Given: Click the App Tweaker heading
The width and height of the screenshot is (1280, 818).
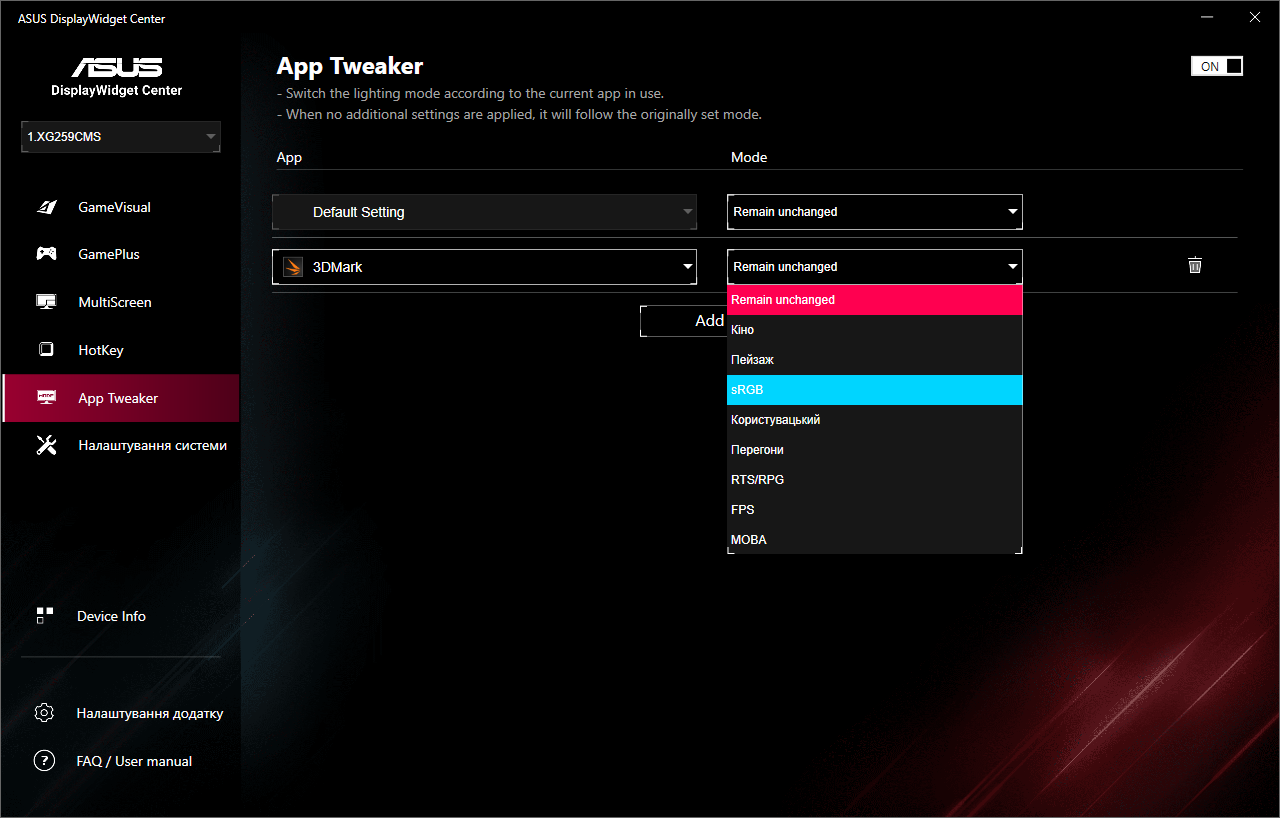Looking at the screenshot, I should click(350, 66).
